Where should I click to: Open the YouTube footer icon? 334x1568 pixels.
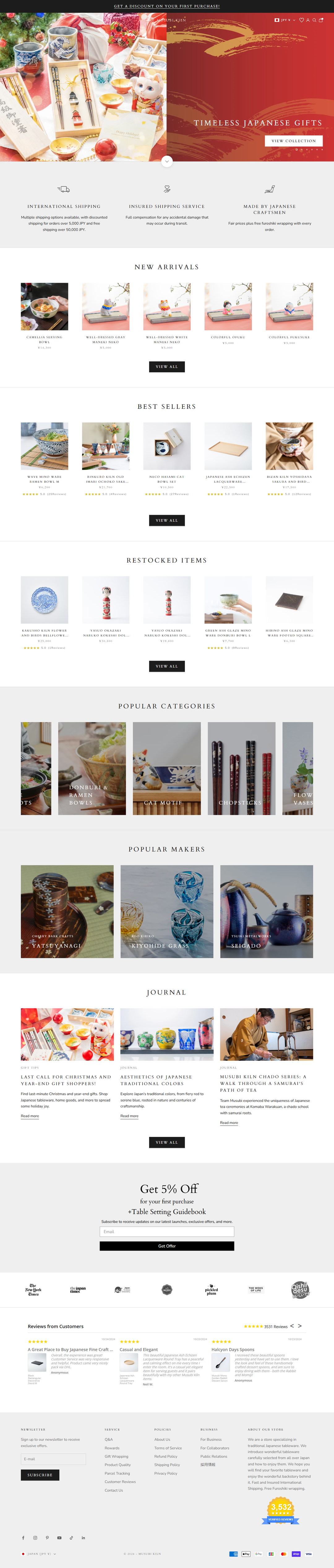[x=59, y=1538]
